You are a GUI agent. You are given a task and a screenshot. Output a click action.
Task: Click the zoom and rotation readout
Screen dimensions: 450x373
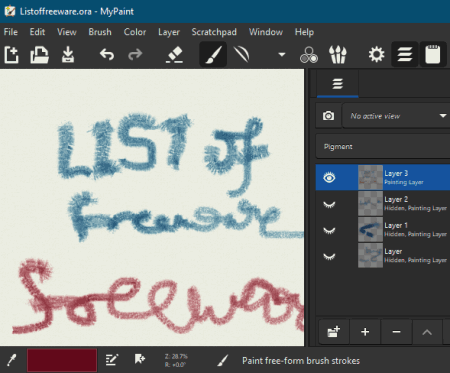(176, 361)
